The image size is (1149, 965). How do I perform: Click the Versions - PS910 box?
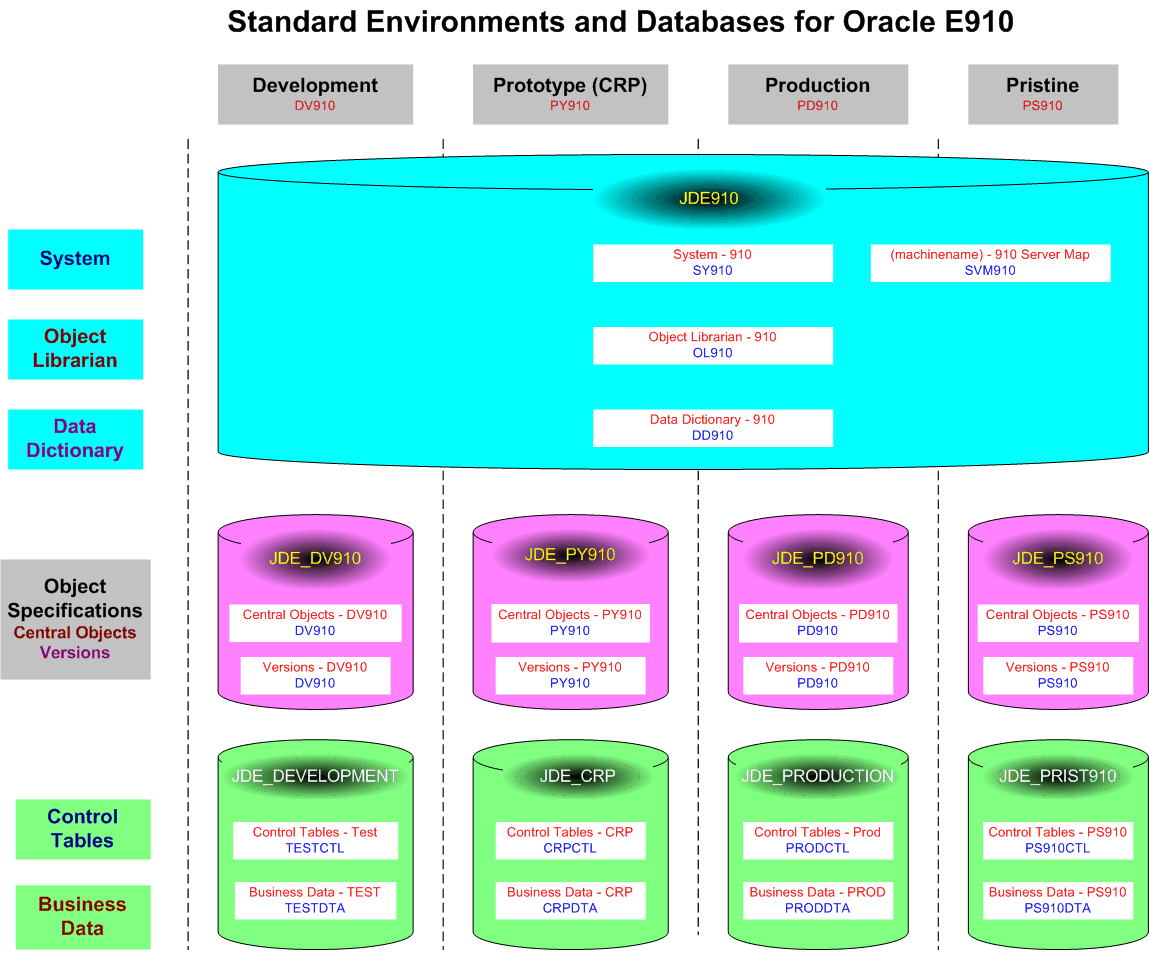(1057, 676)
